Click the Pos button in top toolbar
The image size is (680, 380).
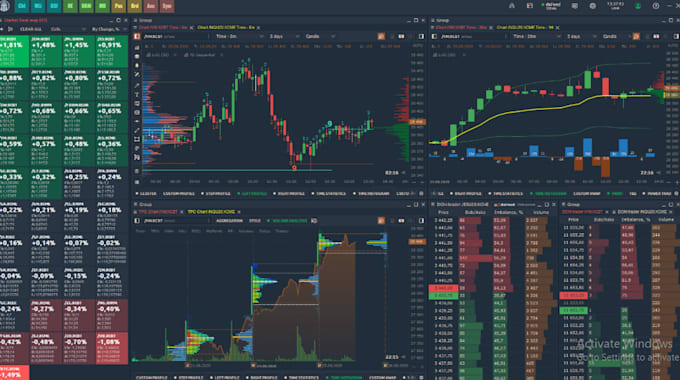coord(118,6)
